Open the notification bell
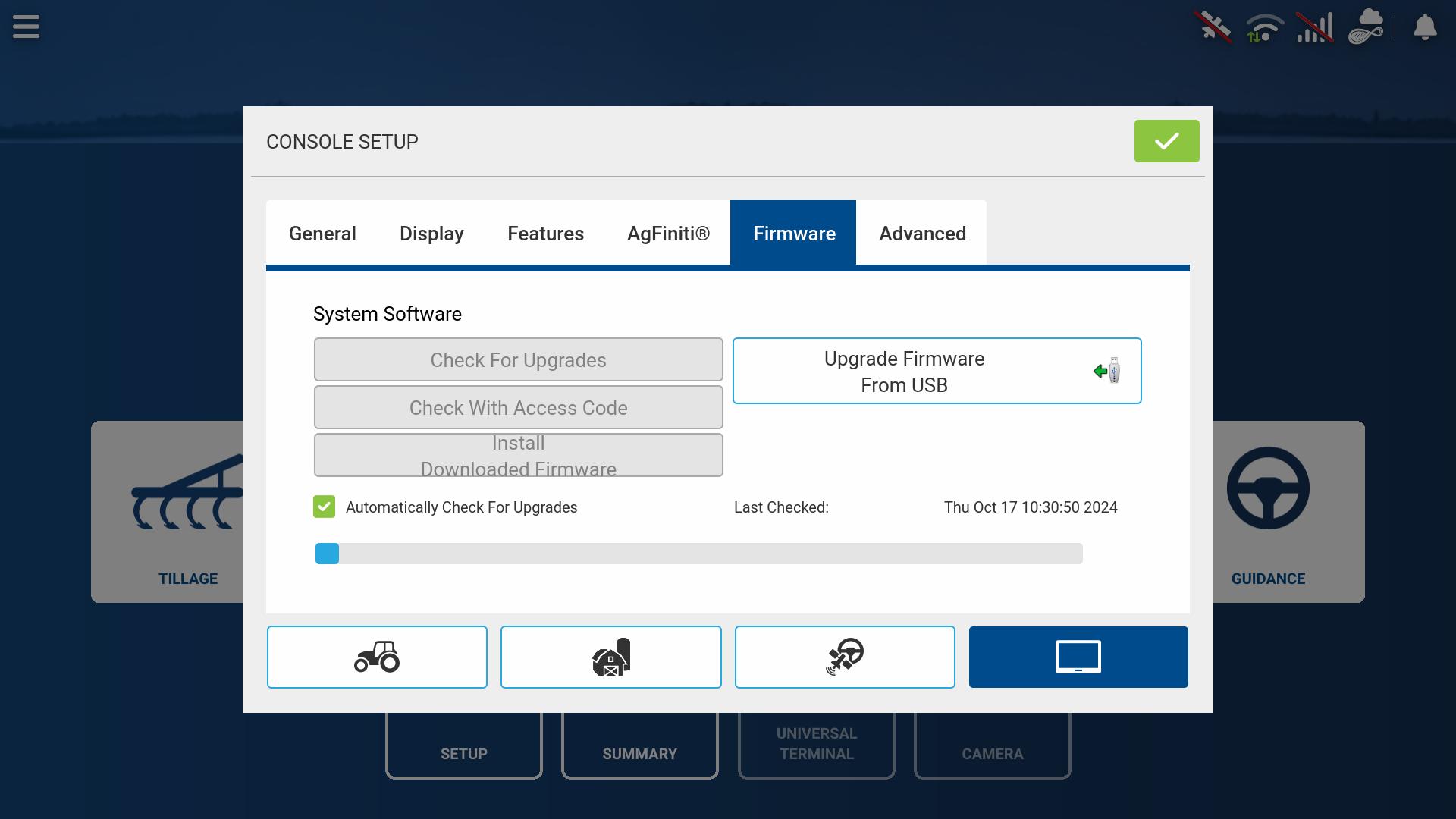Viewport: 1456px width, 819px height. (x=1423, y=27)
